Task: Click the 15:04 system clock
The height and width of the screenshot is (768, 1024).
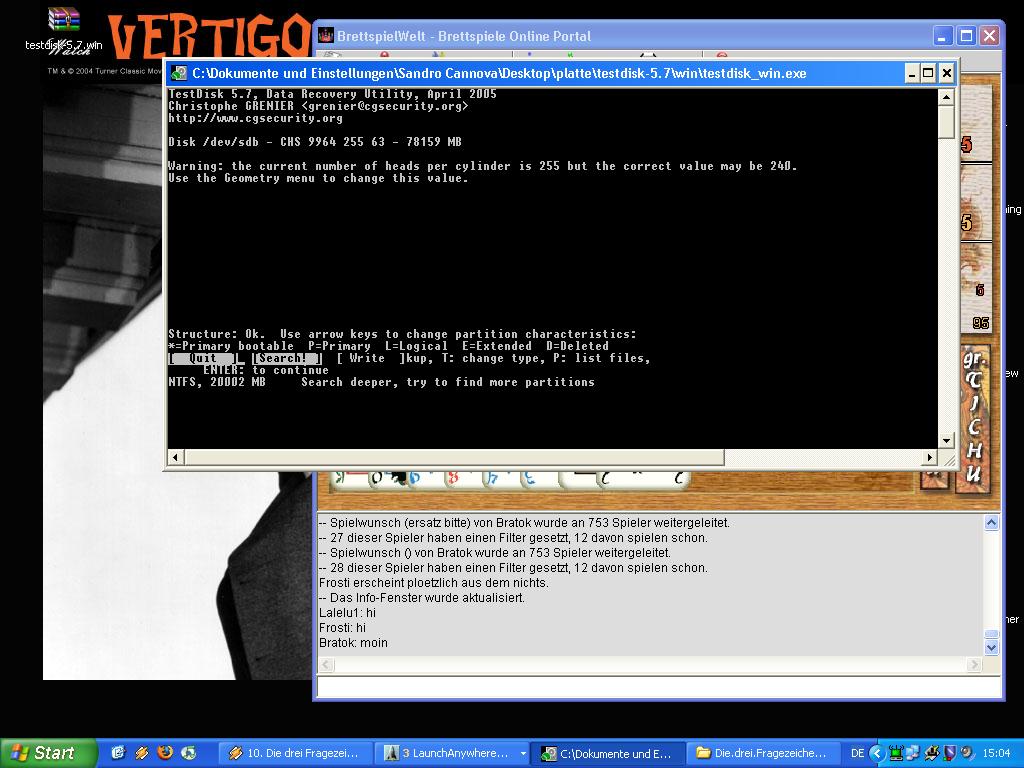Action: pos(997,753)
